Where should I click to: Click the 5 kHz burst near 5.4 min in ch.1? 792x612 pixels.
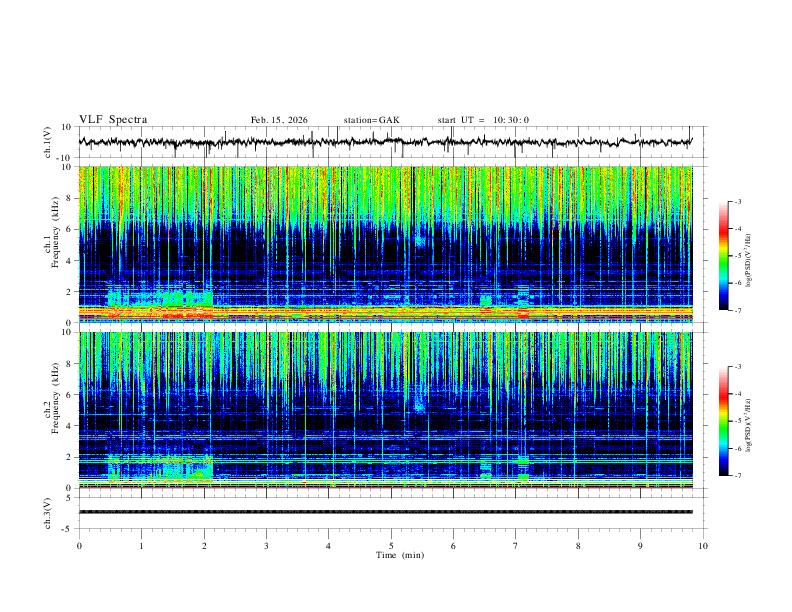coord(419,241)
